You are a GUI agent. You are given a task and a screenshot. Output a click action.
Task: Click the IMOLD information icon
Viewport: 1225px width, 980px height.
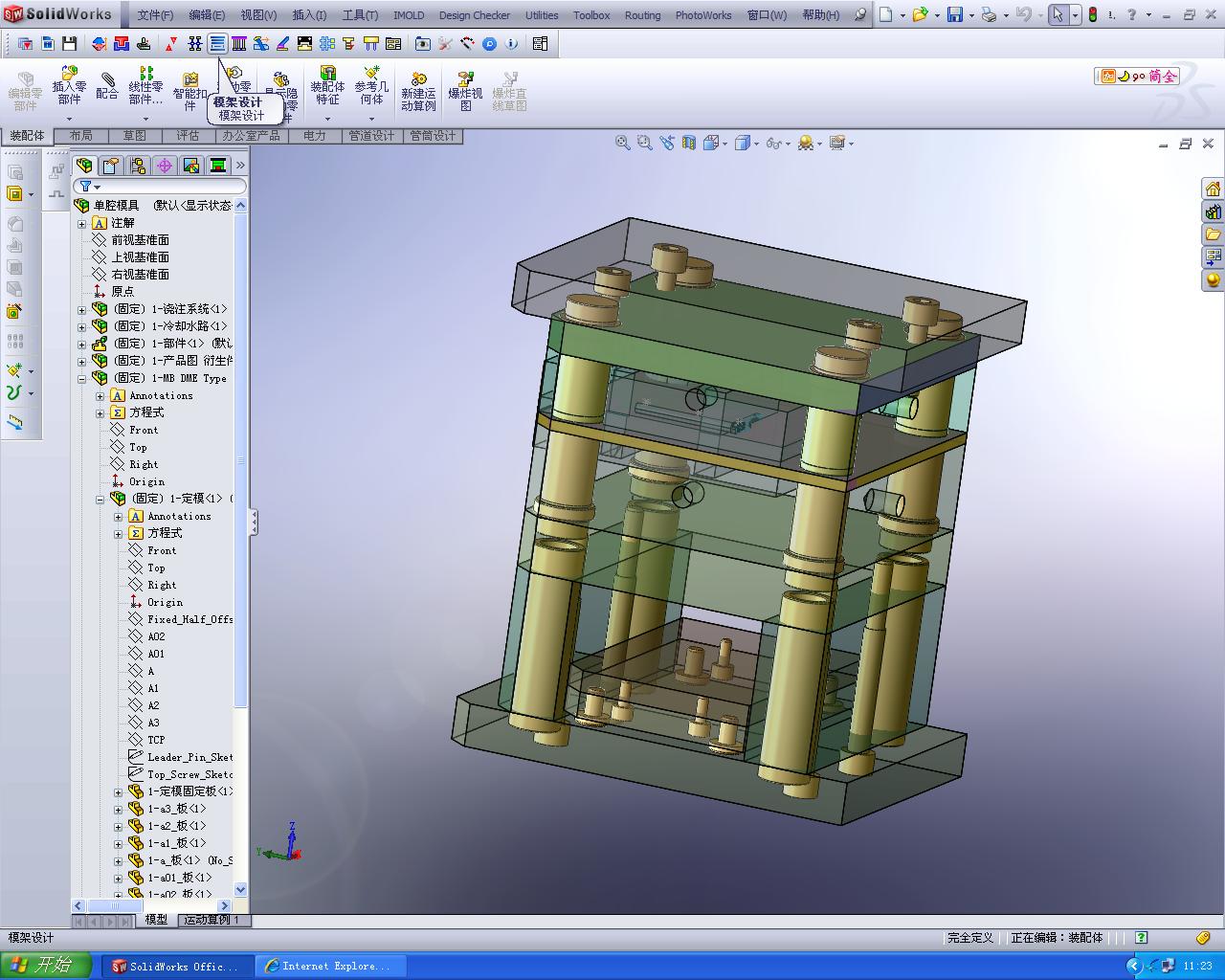click(x=511, y=44)
